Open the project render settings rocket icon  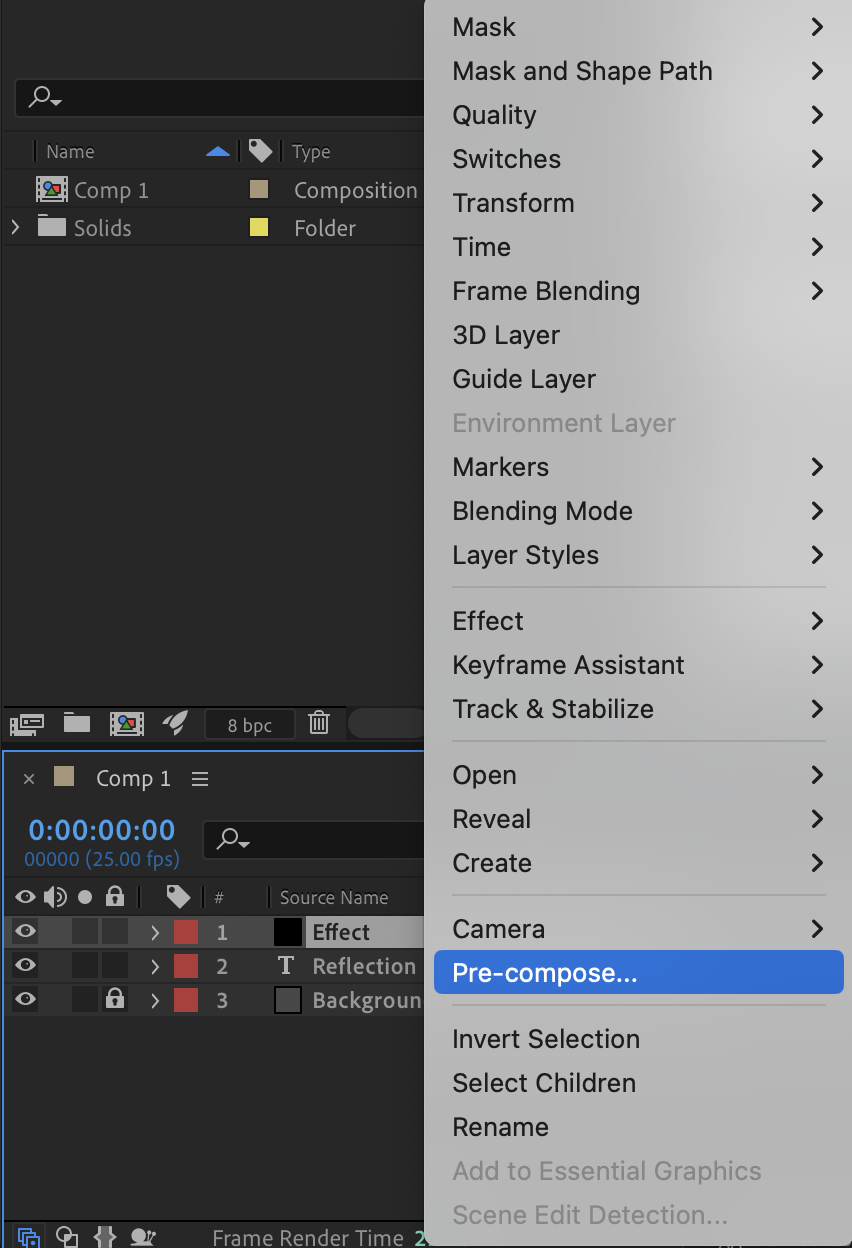point(175,723)
